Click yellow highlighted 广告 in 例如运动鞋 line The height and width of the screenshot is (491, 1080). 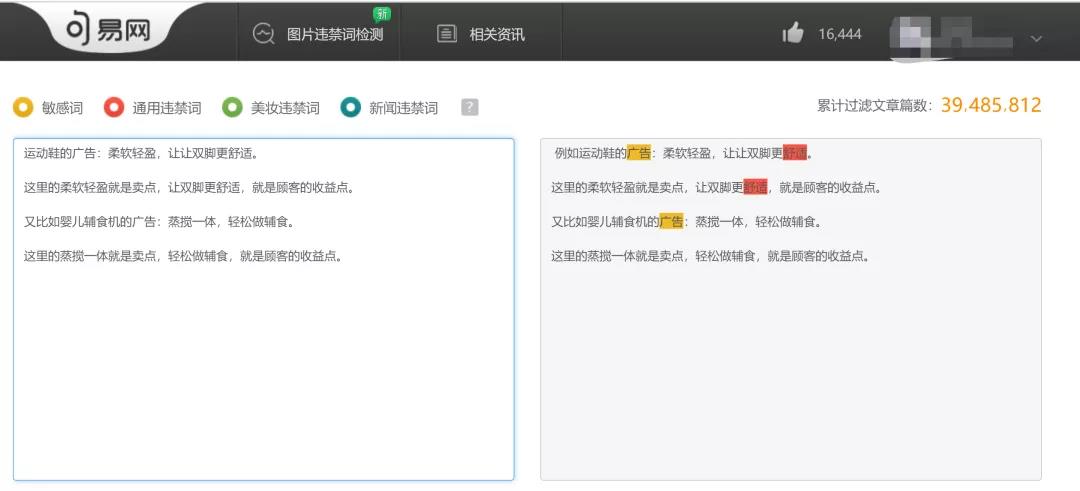[638, 153]
